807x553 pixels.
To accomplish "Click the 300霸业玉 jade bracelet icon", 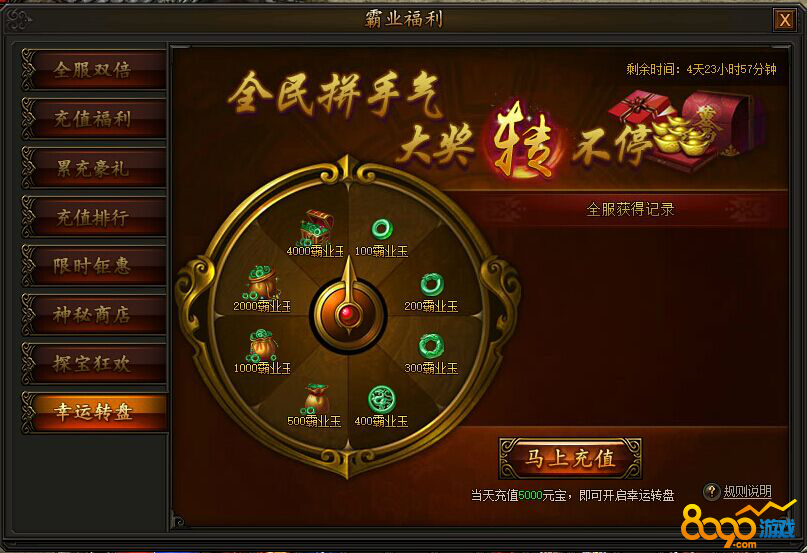I will click(431, 347).
